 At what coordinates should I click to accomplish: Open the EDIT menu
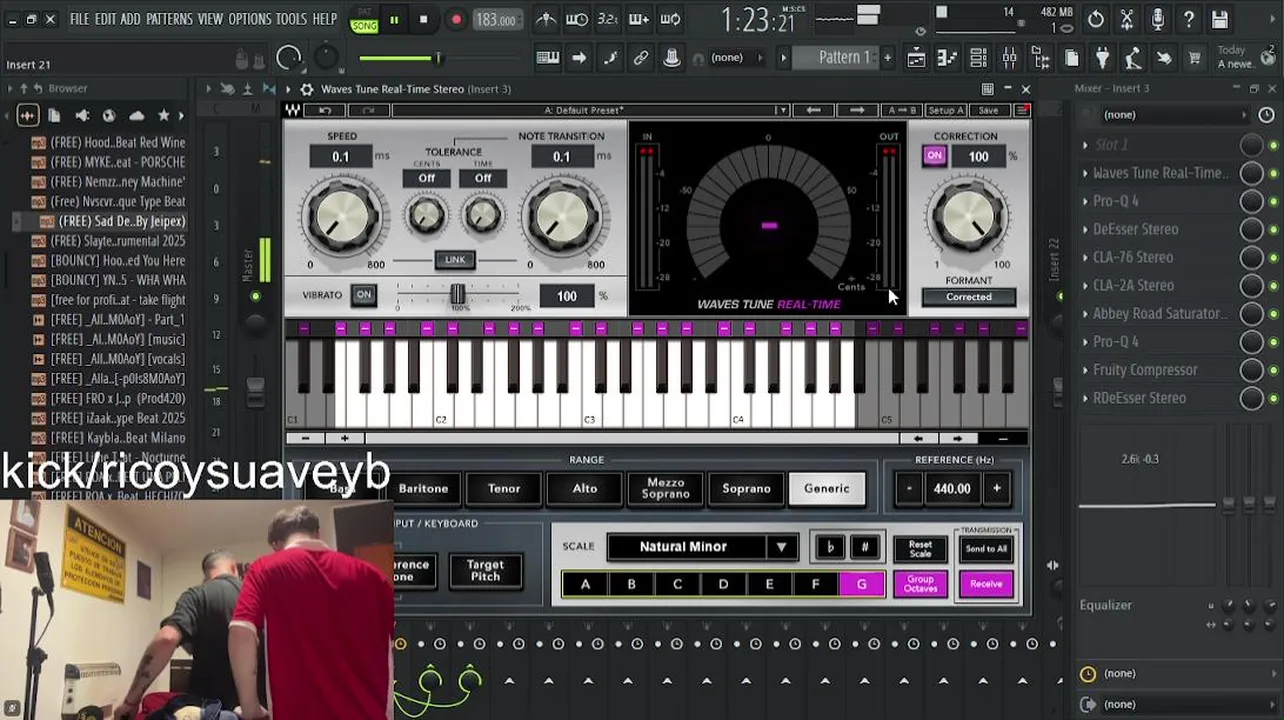(105, 19)
